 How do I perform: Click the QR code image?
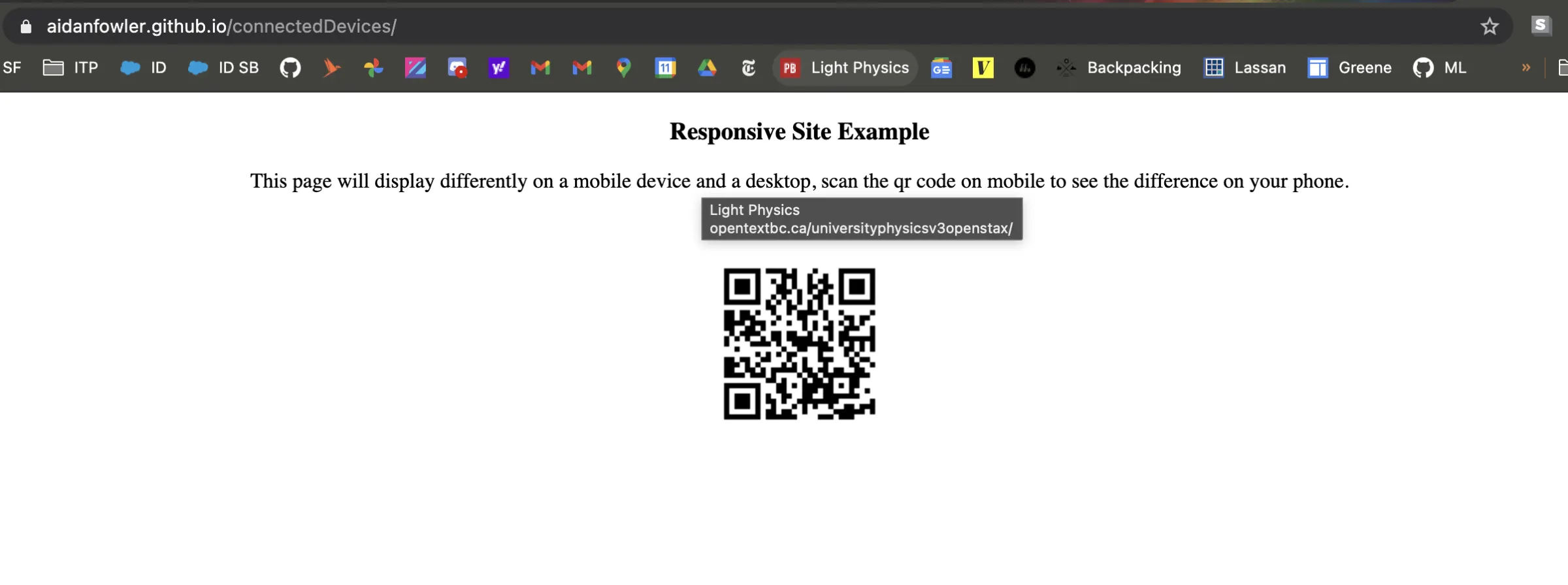click(799, 344)
